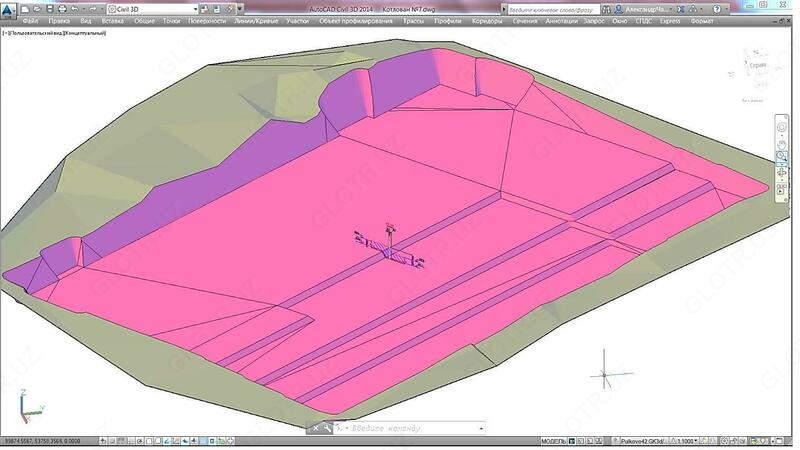Click the Save icon in quick access toolbar
This screenshot has width=800, height=450.
coord(49,8)
